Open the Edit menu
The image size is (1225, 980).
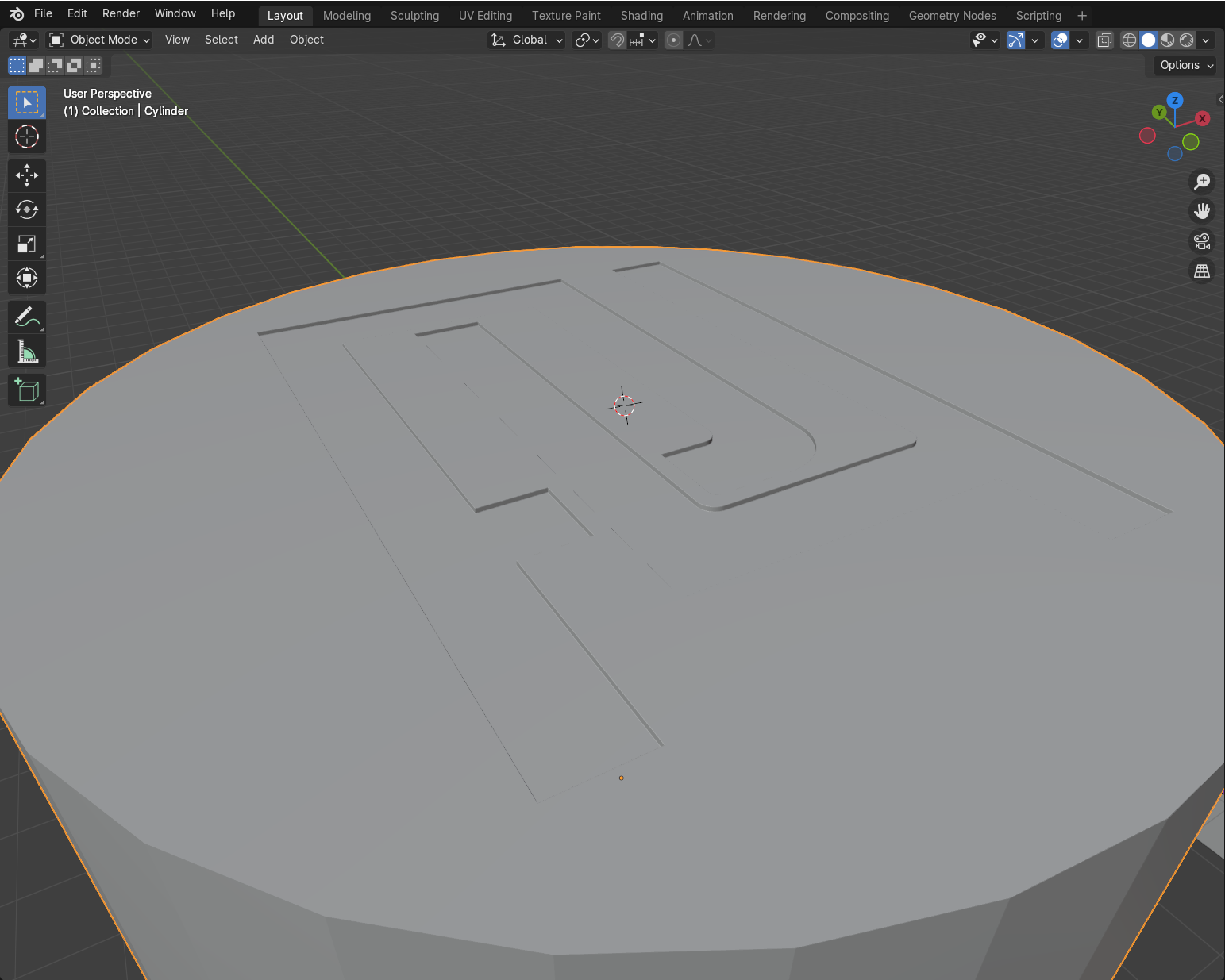pos(77,13)
